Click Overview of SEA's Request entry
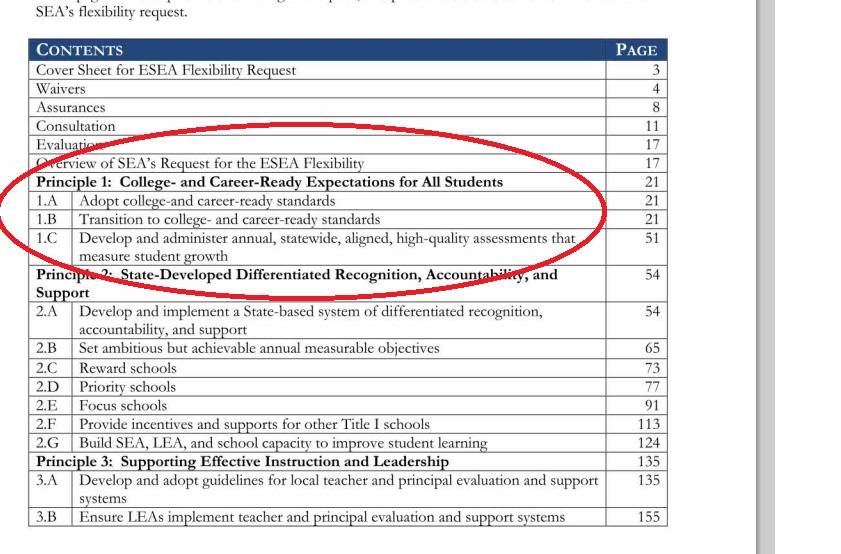 click(200, 163)
